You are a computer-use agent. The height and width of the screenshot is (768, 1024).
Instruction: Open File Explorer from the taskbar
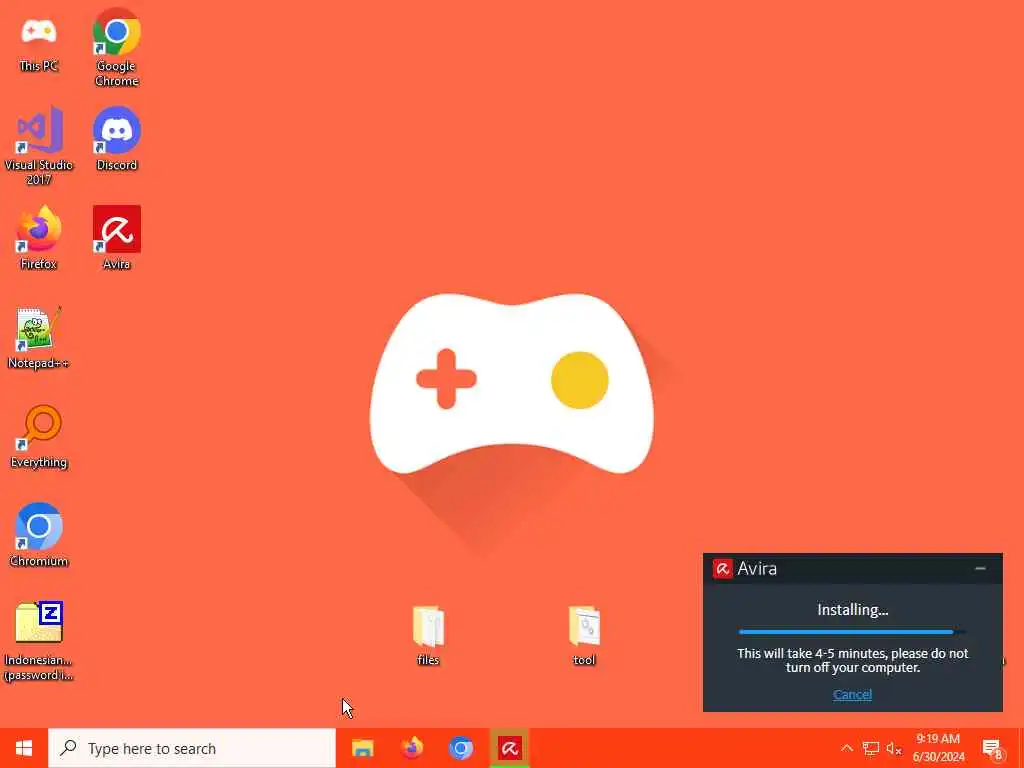click(362, 748)
